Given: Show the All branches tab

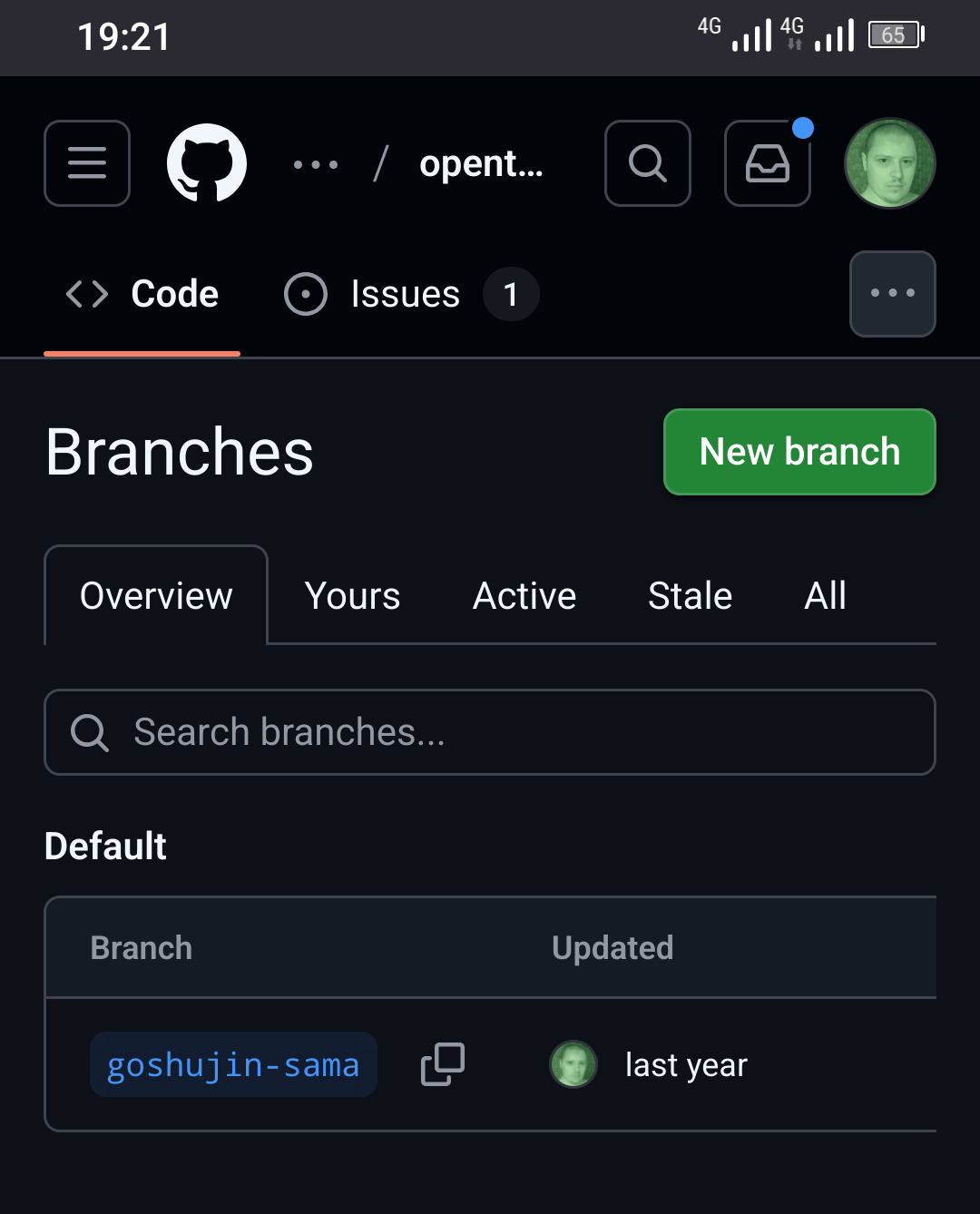Looking at the screenshot, I should (825, 596).
